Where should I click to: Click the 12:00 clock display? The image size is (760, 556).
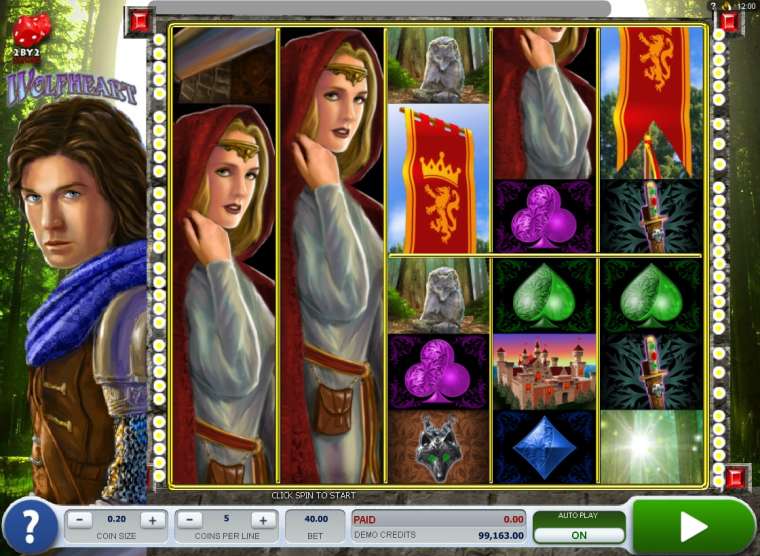click(x=746, y=6)
